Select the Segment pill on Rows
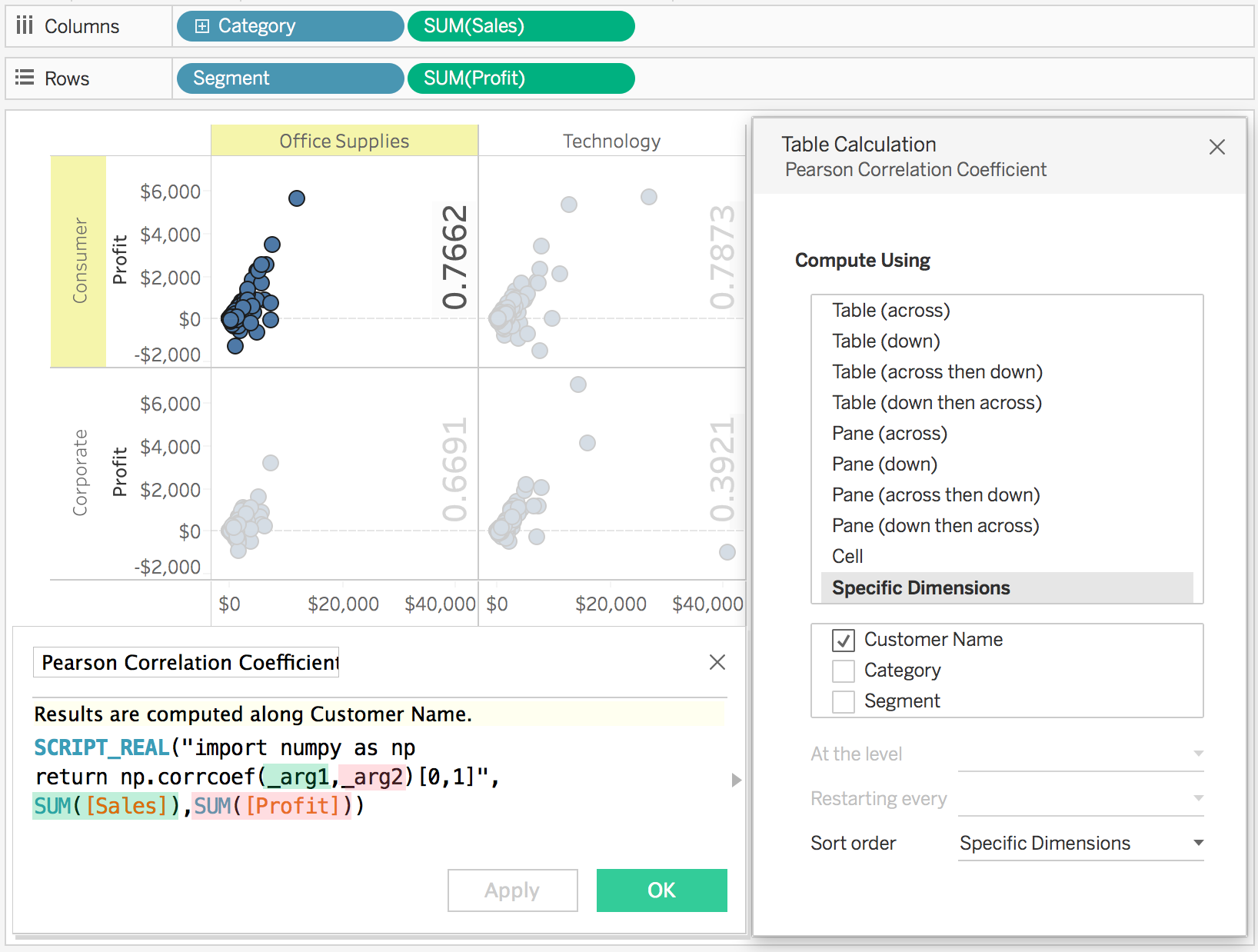The image size is (1258, 952). 290,78
